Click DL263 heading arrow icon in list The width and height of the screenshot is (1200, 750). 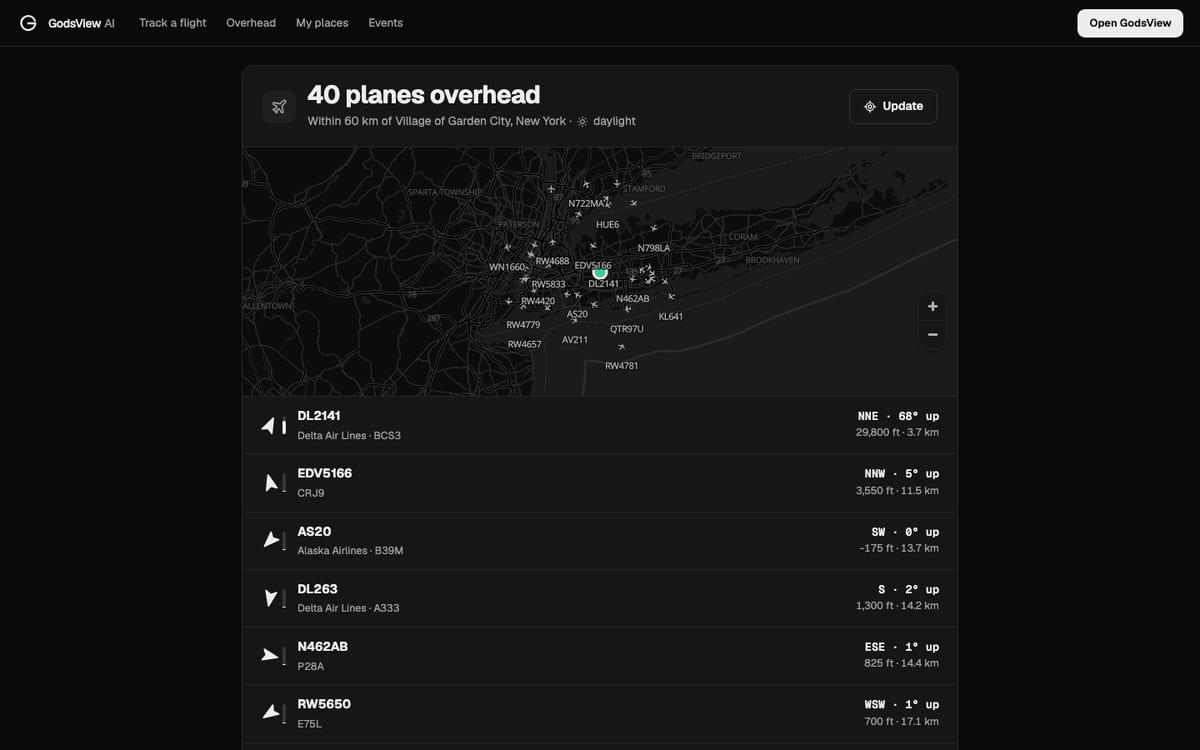click(273, 598)
